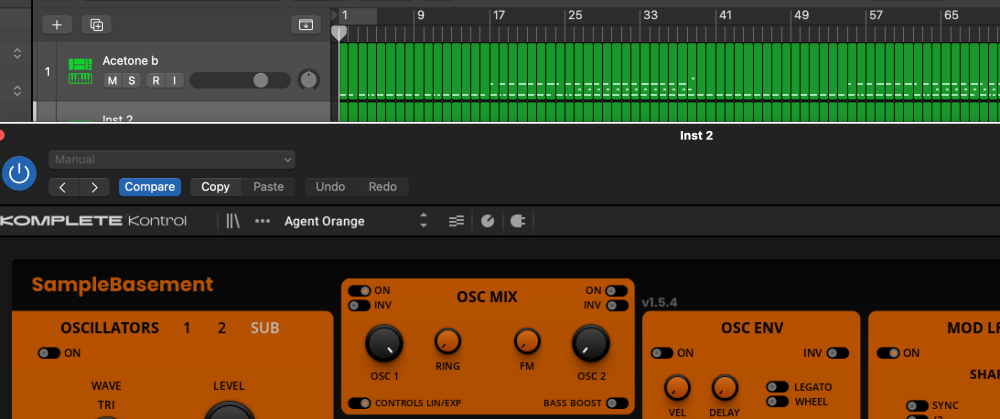The width and height of the screenshot is (1000, 419).
Task: Click the Undo button
Action: point(330,187)
